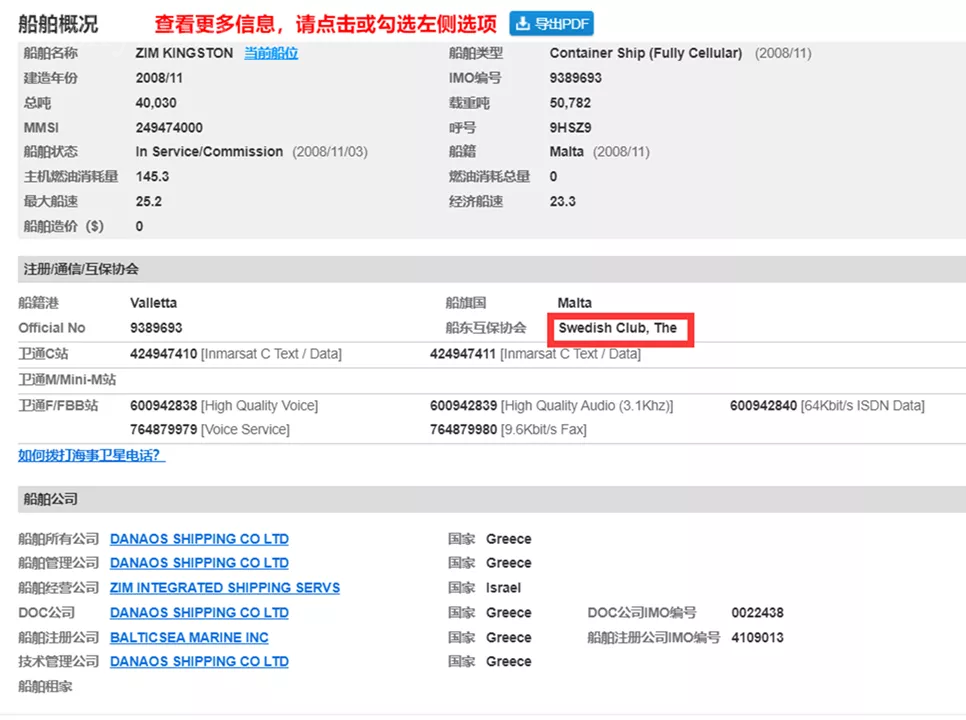Select gross tonnage value 40,030
Image resolution: width=966 pixels, height=720 pixels.
tap(156, 103)
